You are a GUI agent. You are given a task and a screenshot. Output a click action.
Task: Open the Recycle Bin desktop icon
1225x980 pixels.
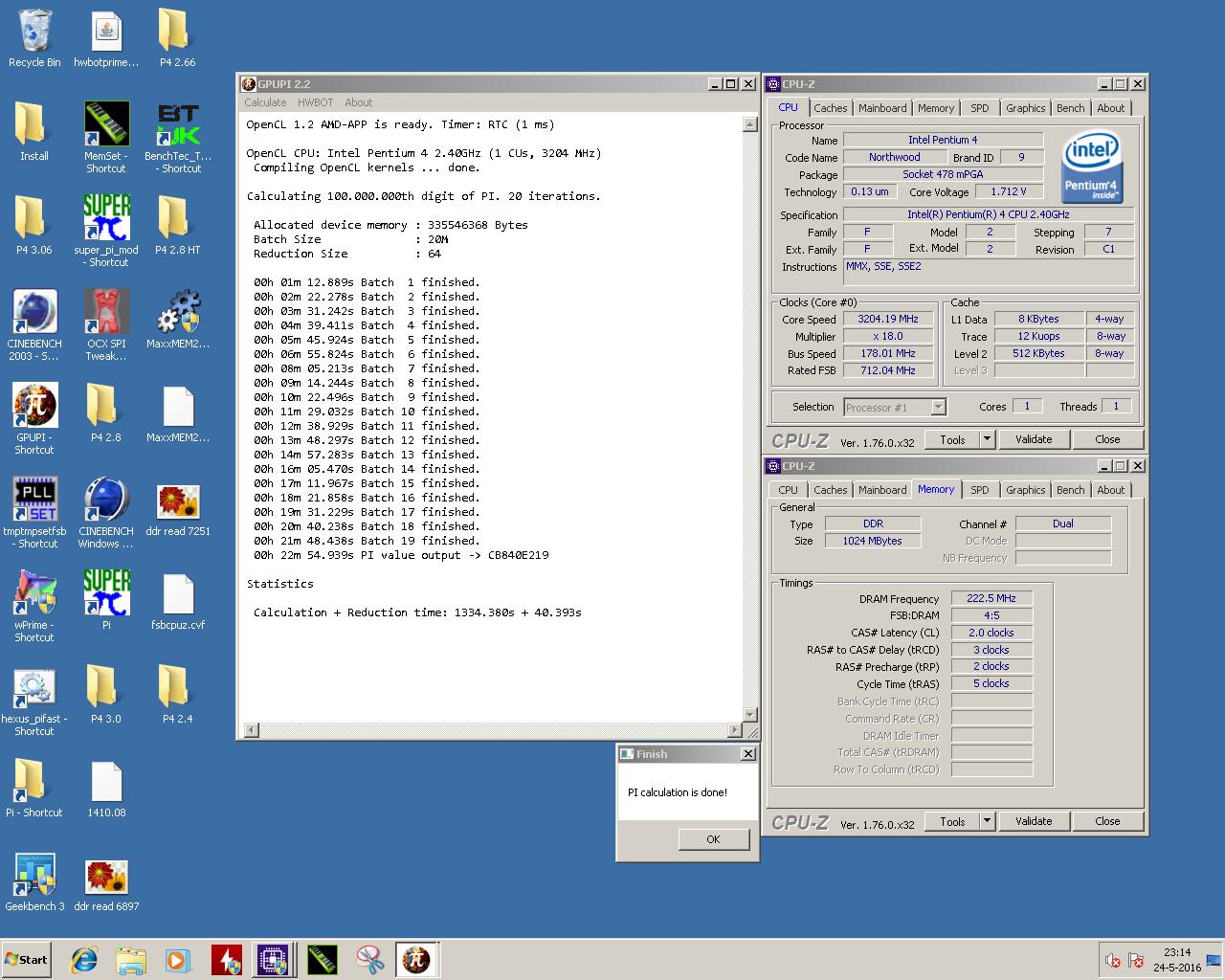(34, 38)
